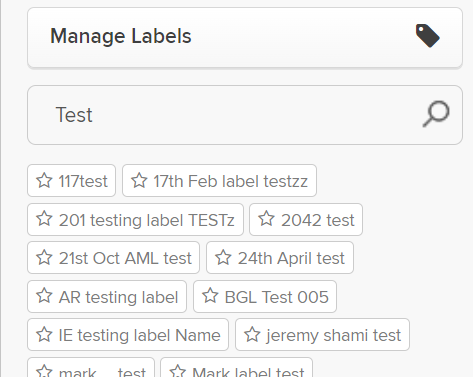
Task: Select the 2042 test label text
Action: (x=318, y=220)
